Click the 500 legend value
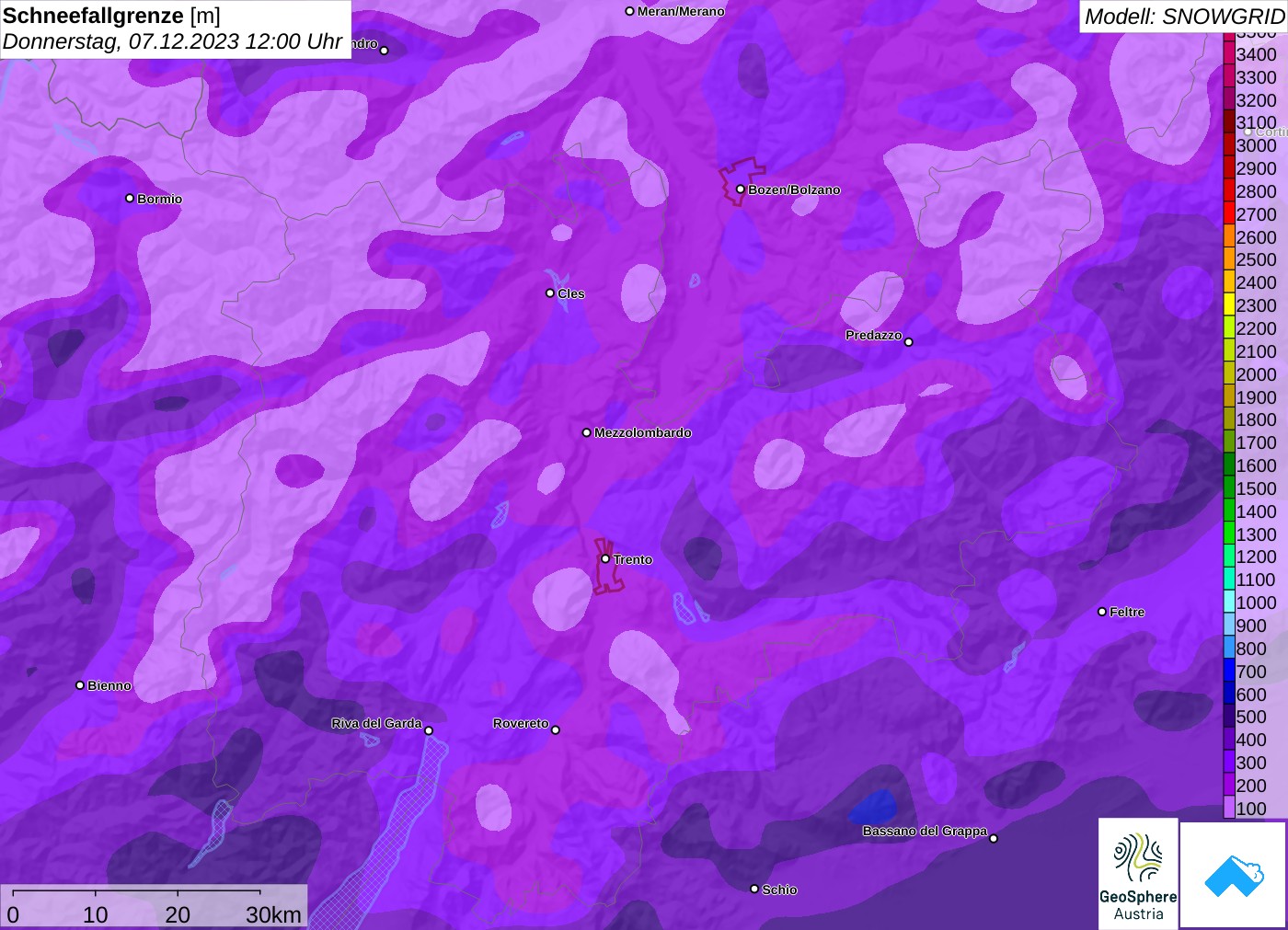 [1251, 717]
